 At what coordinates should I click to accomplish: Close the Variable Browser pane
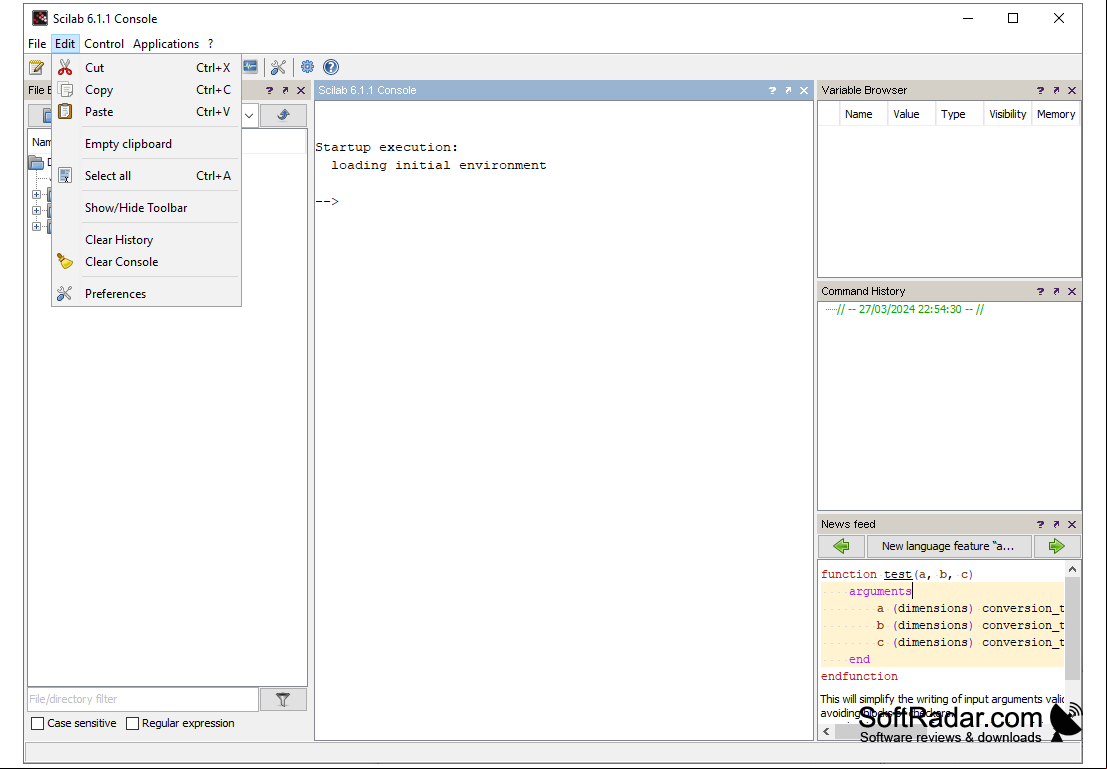point(1072,90)
